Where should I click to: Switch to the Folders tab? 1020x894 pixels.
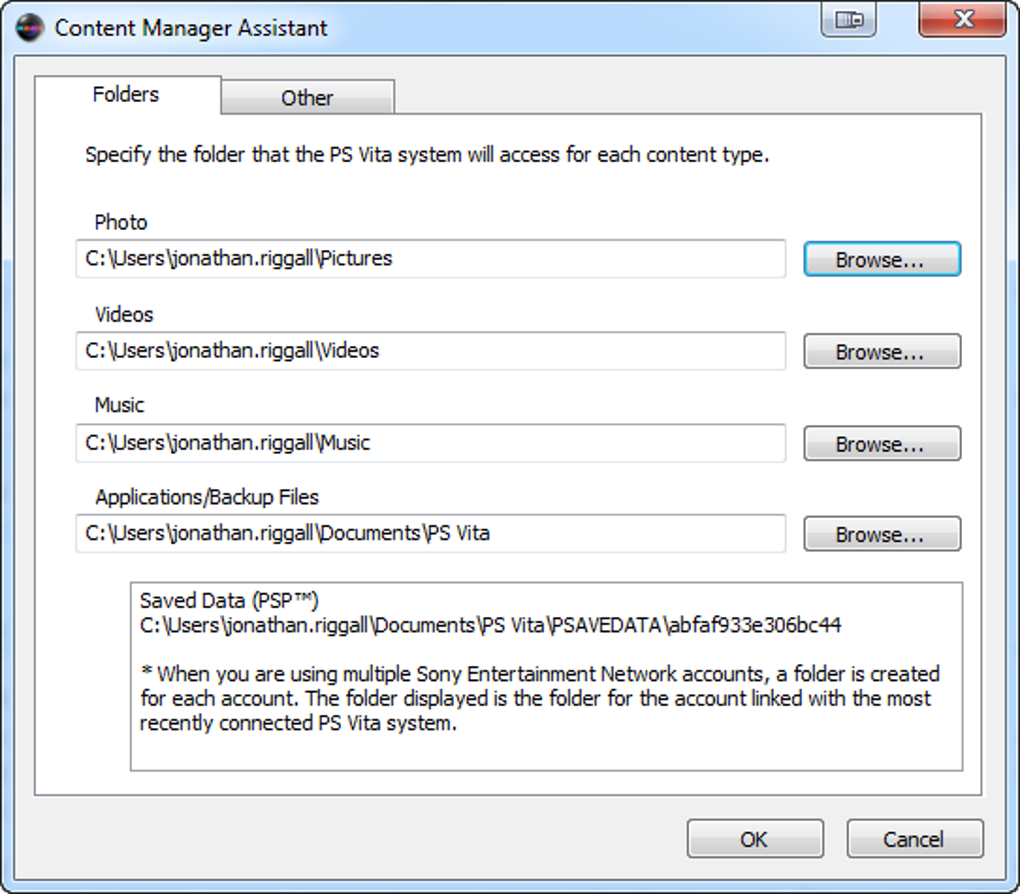coord(126,95)
